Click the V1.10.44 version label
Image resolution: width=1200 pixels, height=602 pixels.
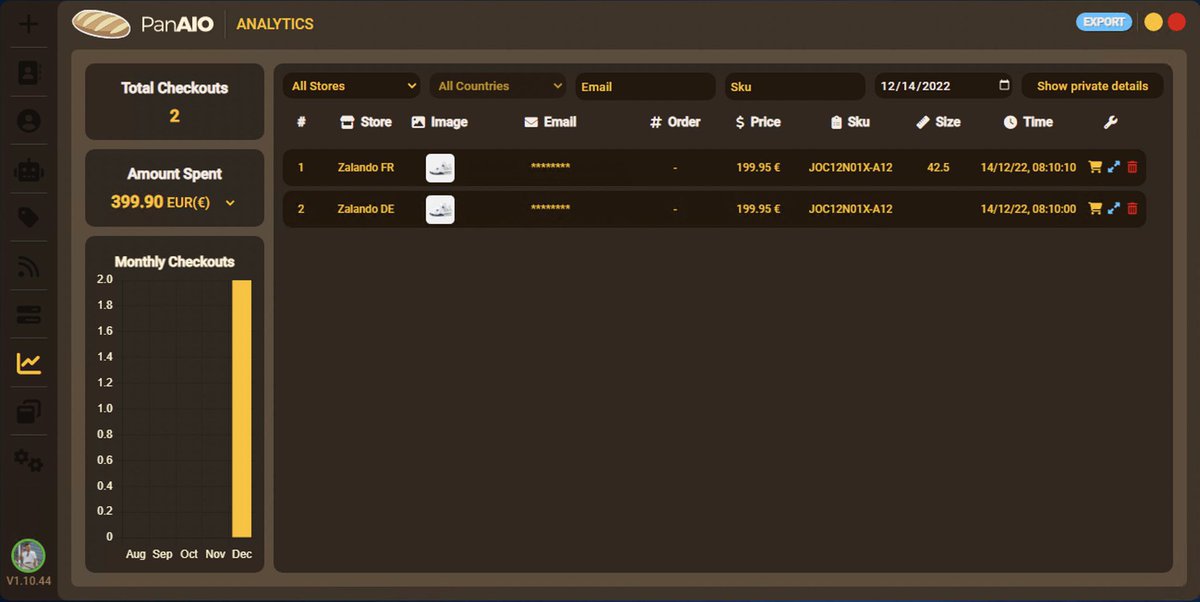[29, 582]
